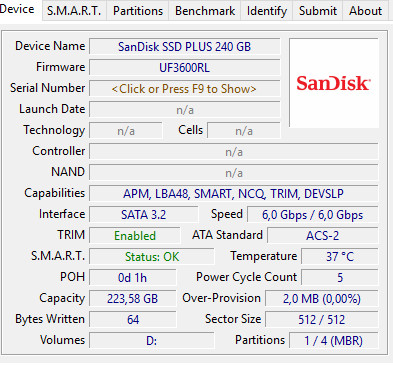Open the Submit tab

(x=318, y=11)
